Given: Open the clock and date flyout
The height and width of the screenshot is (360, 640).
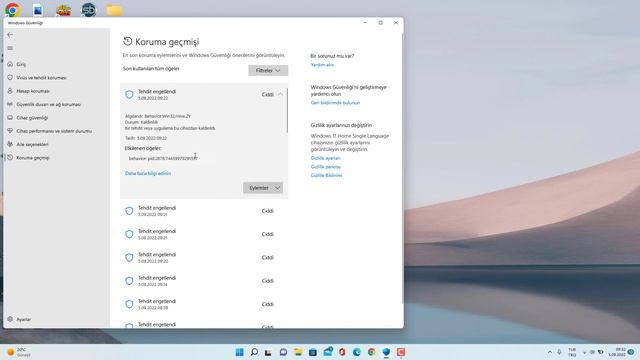Looking at the screenshot, I should [617, 352].
